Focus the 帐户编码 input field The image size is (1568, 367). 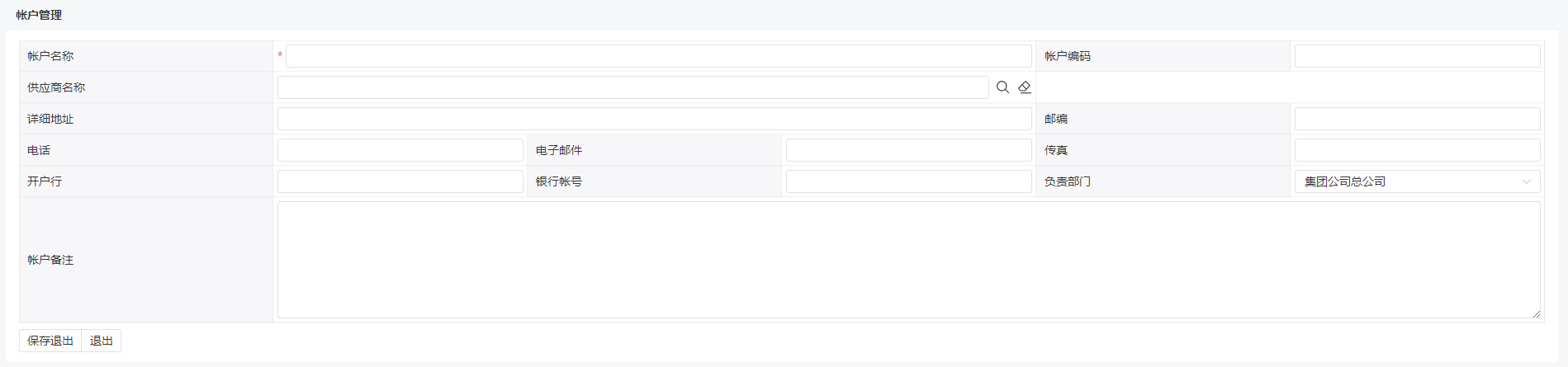[x=1417, y=56]
